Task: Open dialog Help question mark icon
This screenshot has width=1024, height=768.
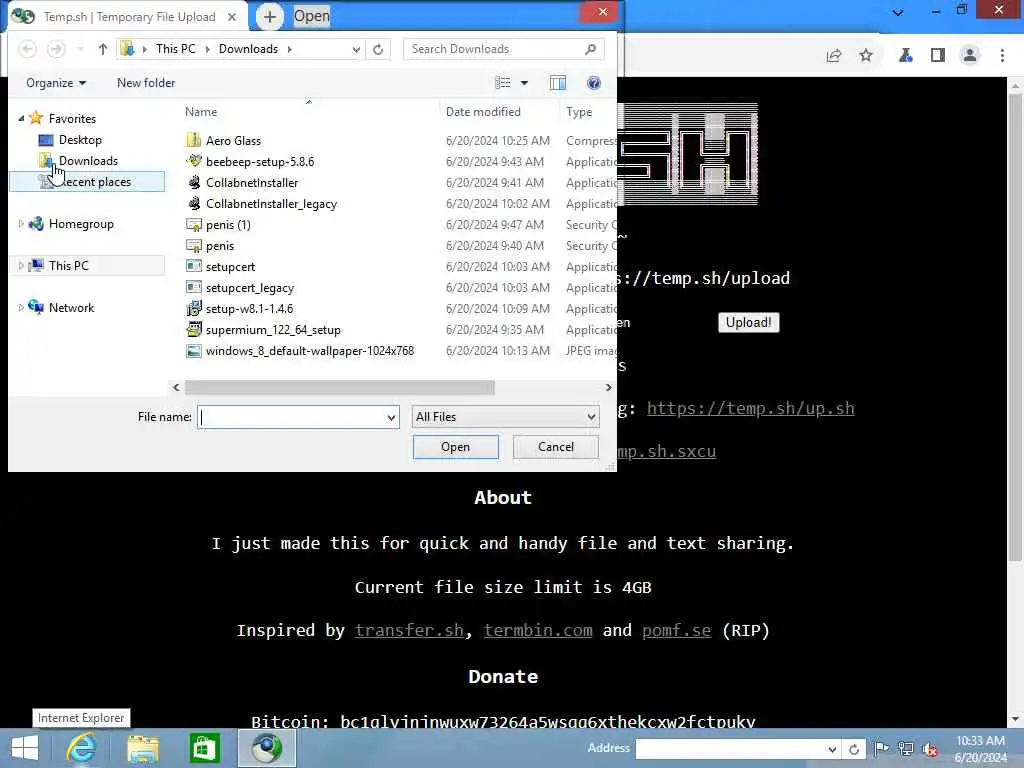Action: (594, 83)
